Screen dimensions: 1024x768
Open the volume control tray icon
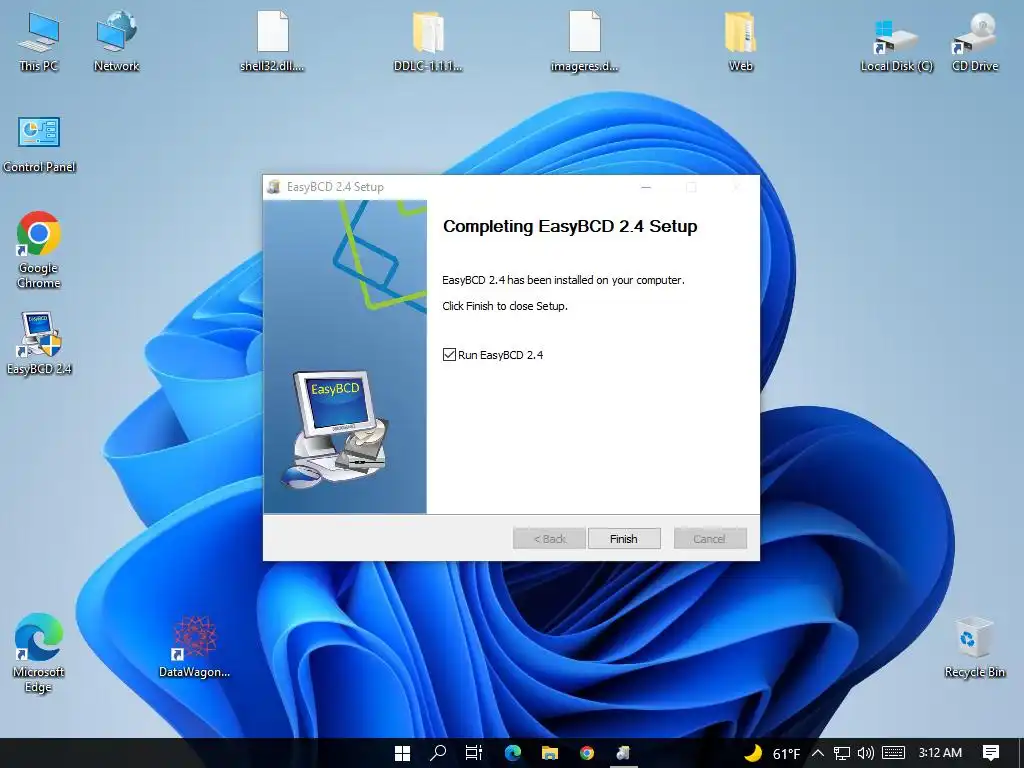tap(866, 754)
